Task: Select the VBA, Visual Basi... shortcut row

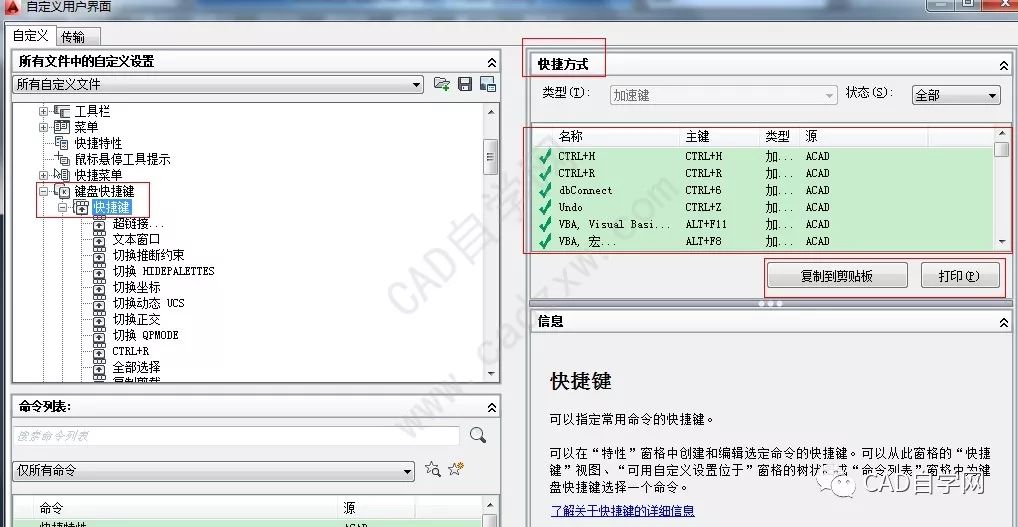Action: pyautogui.click(x=763, y=225)
